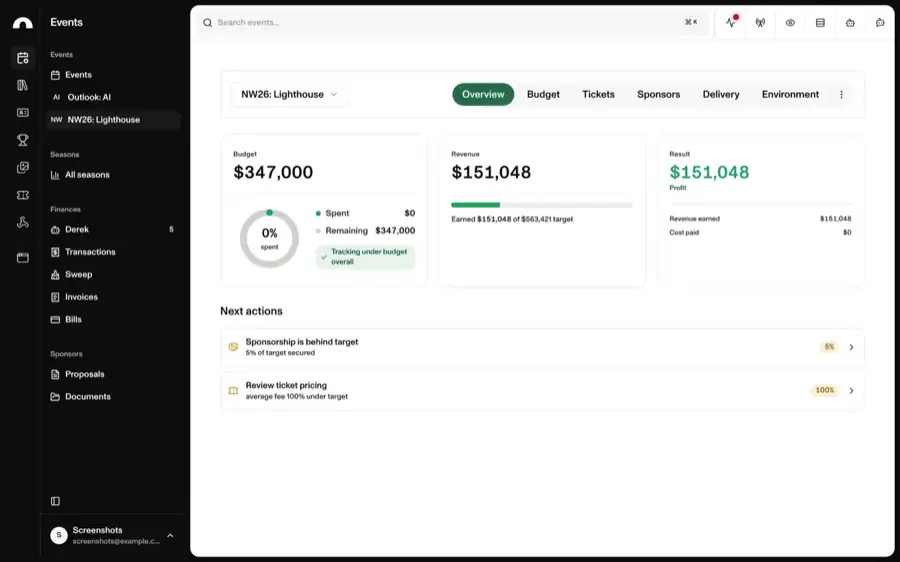Open the browser window rail icon
The width and height of the screenshot is (900, 562).
pyautogui.click(x=22, y=258)
